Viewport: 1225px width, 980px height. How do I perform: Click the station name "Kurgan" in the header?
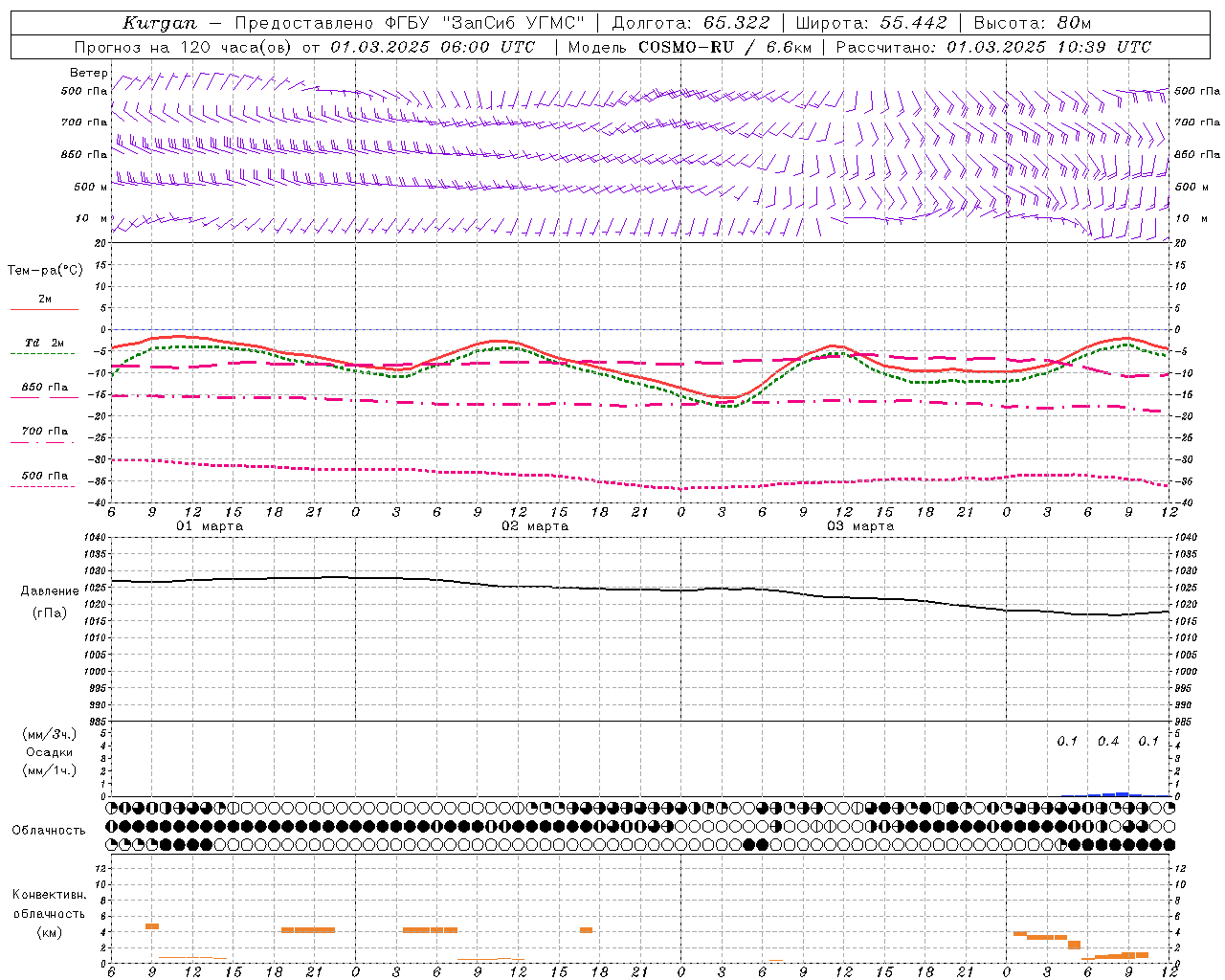160,23
